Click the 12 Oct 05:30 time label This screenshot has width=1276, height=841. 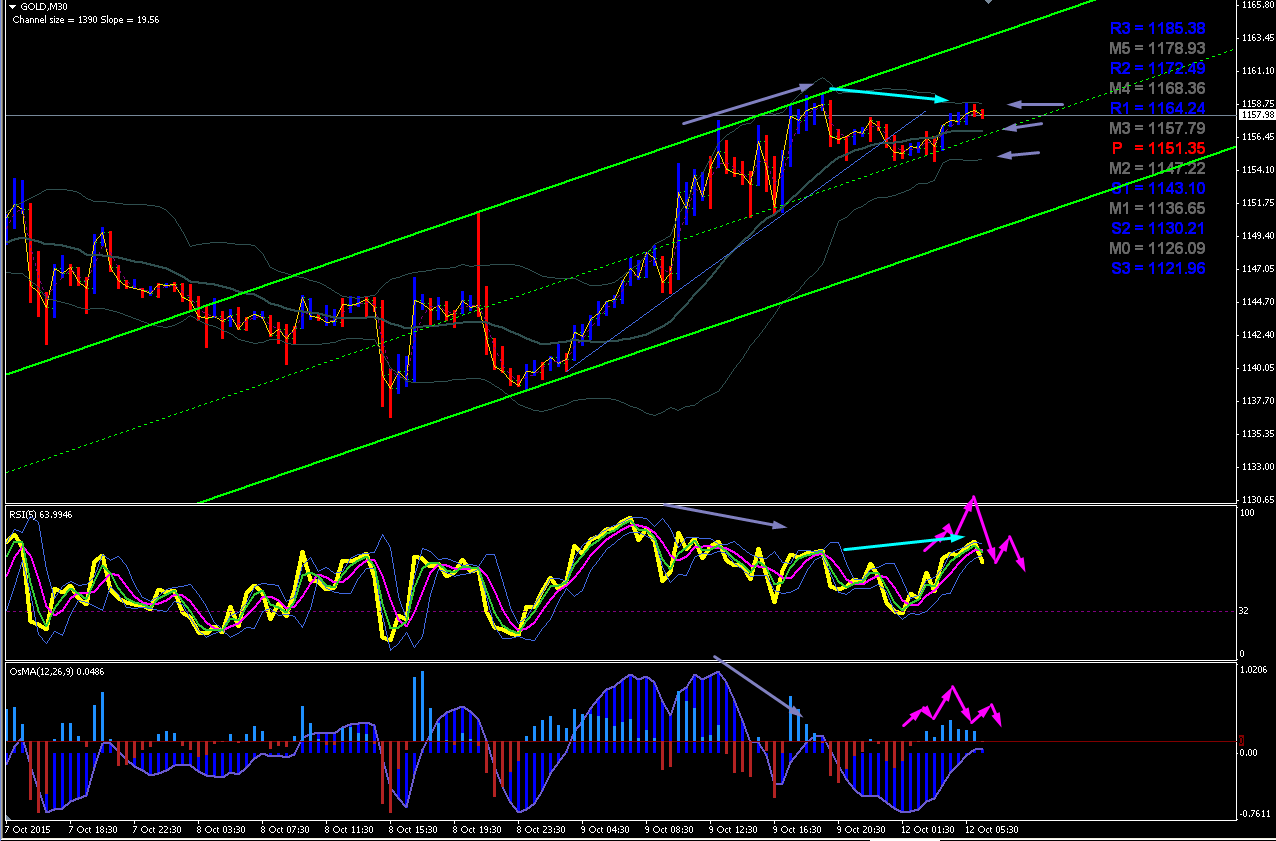pyautogui.click(x=992, y=830)
